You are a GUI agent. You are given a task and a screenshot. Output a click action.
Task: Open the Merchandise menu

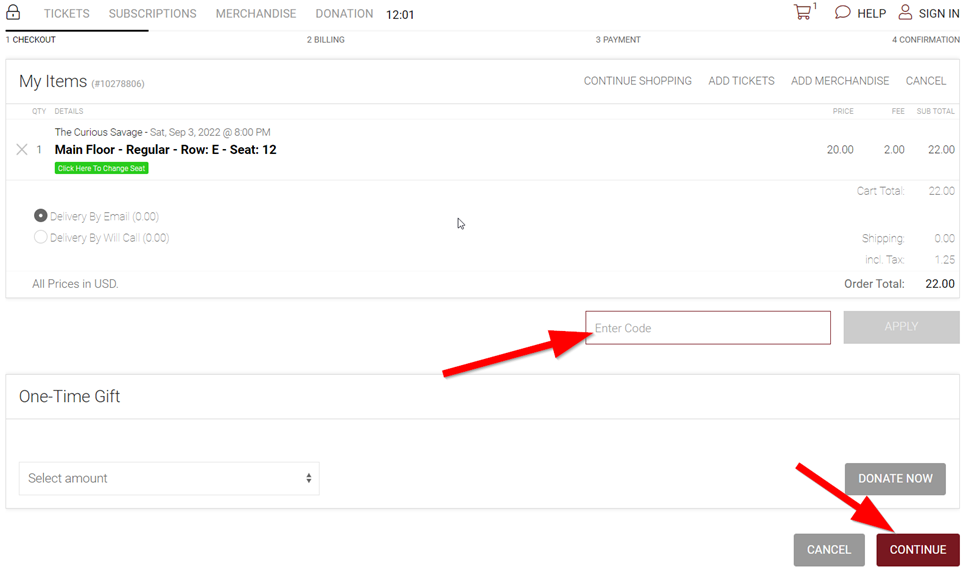[256, 14]
